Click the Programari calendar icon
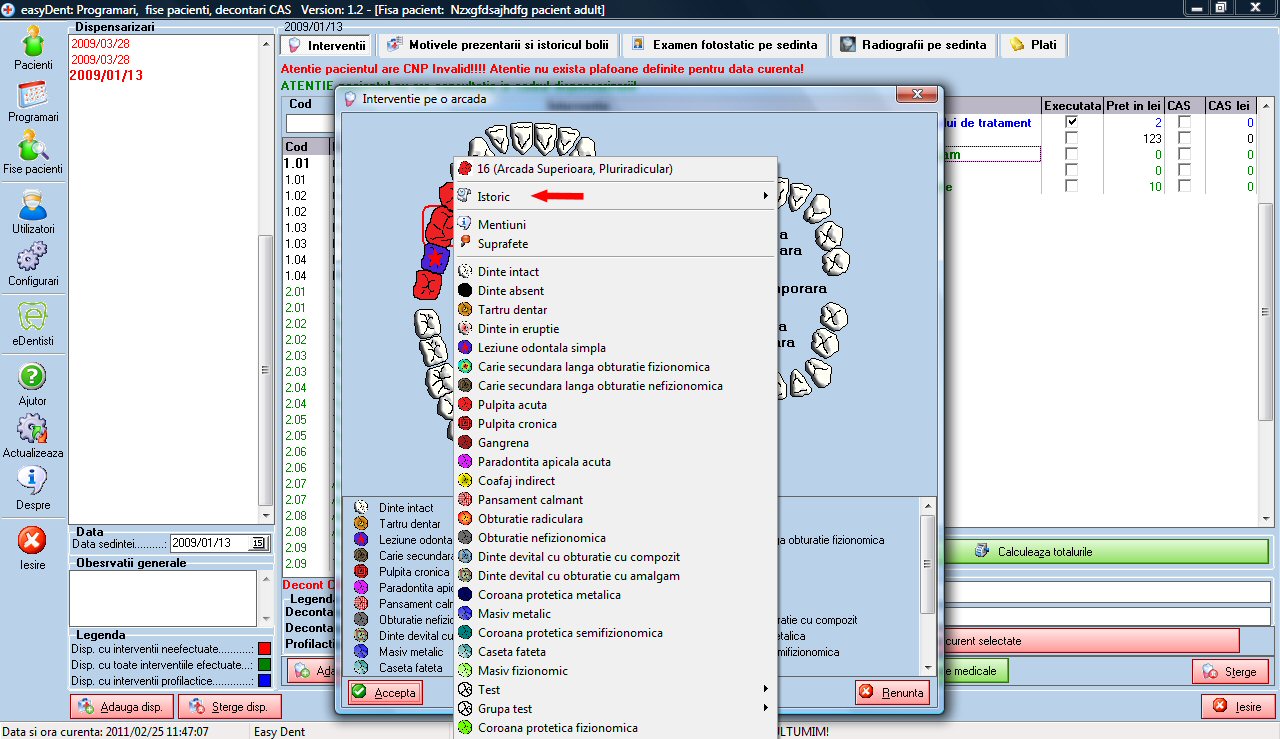 coord(33,96)
